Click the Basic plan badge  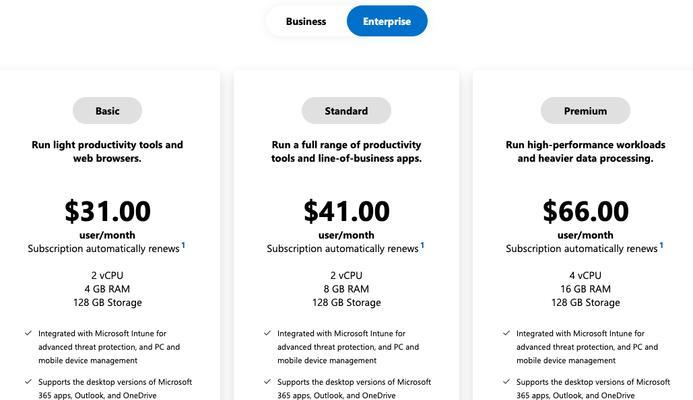tap(107, 111)
